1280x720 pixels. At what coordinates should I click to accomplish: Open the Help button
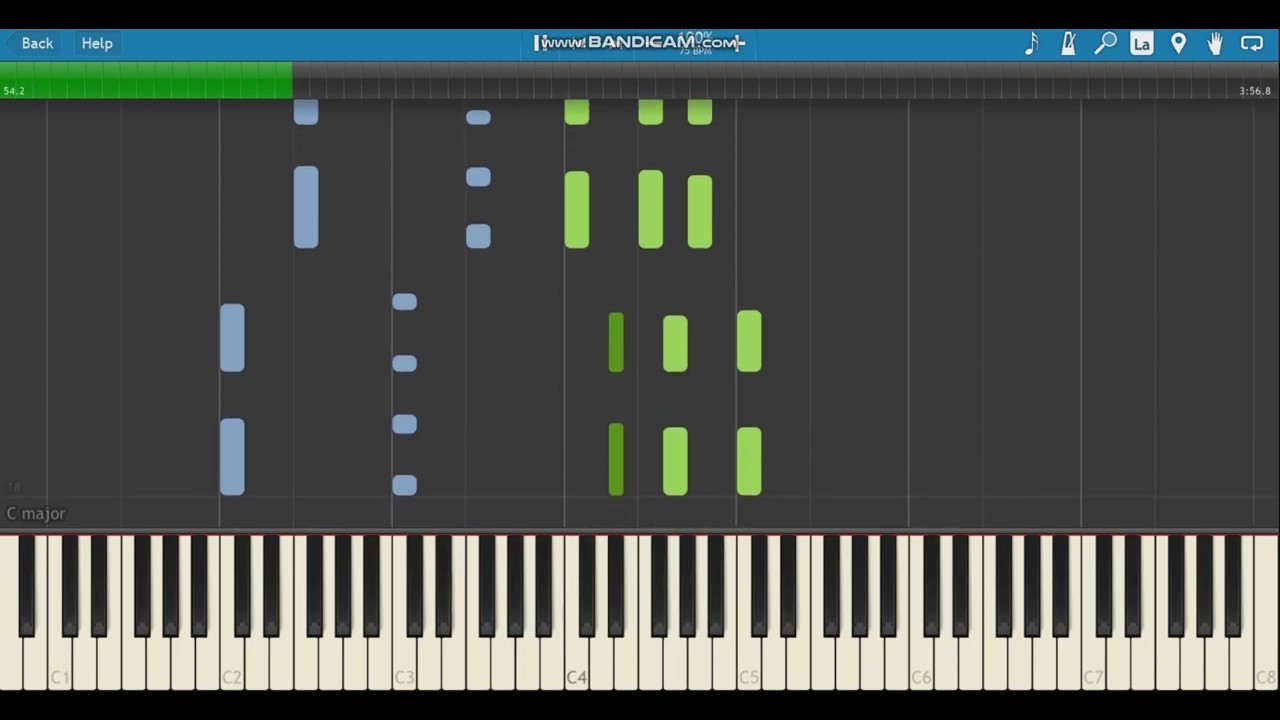click(97, 43)
